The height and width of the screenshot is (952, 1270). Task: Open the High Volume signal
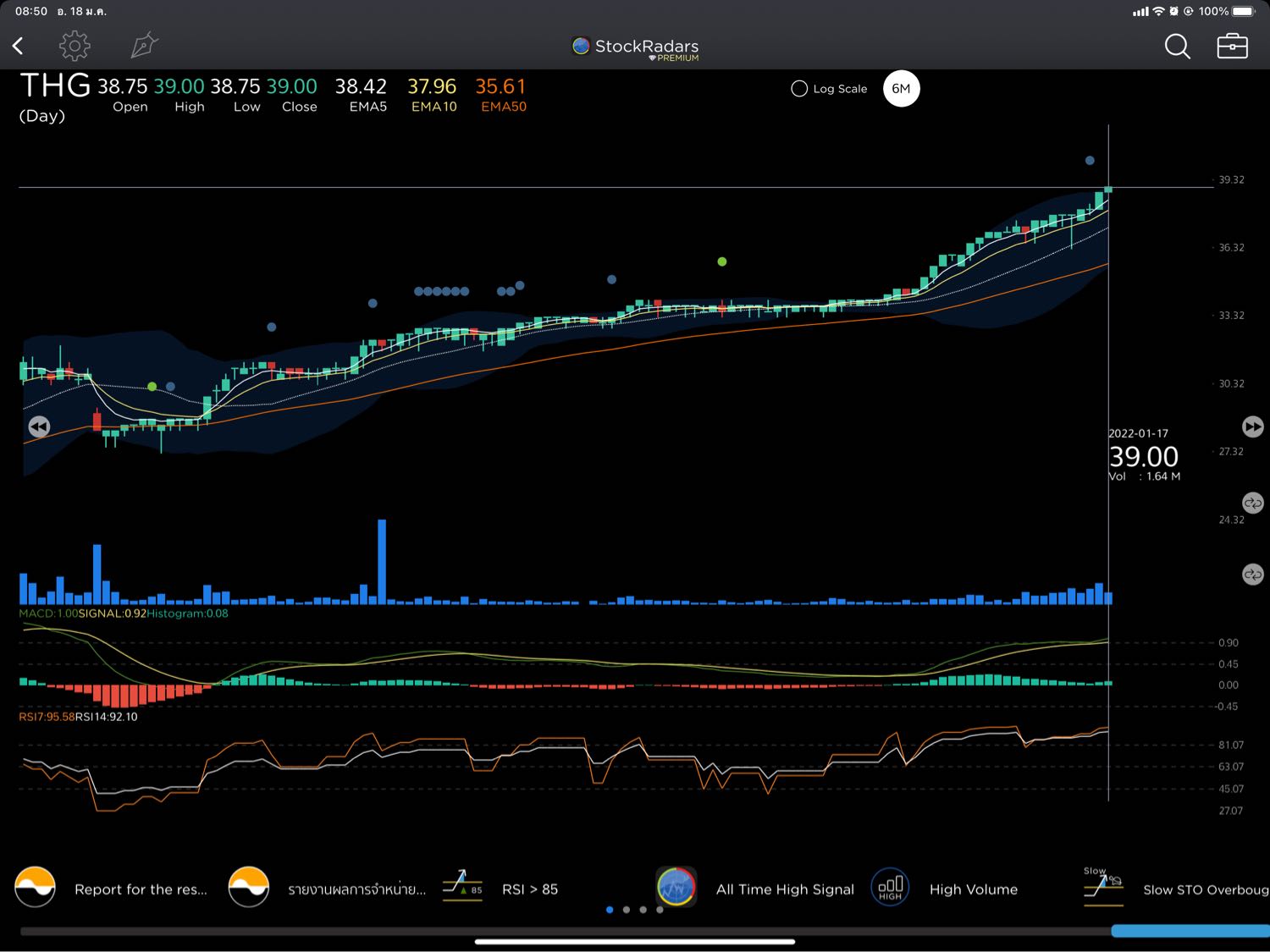(973, 889)
